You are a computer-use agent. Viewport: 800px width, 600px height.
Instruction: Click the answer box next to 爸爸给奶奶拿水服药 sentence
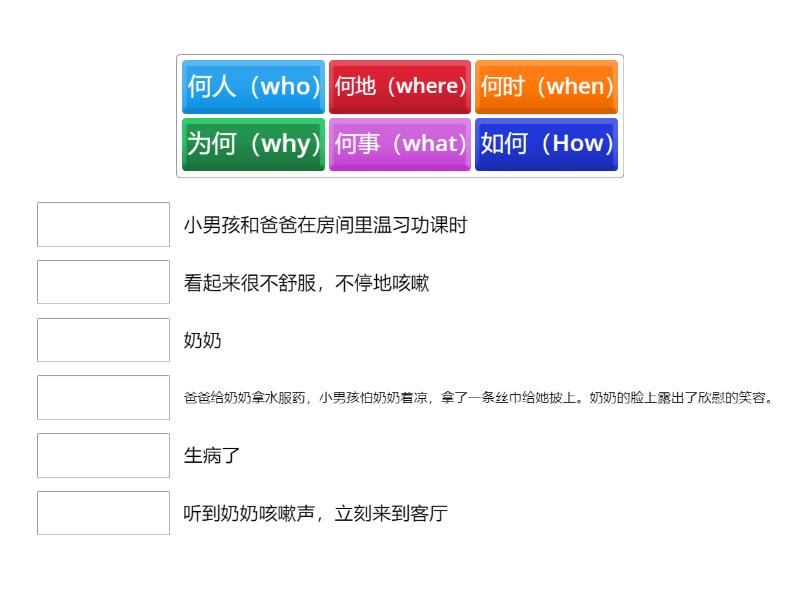pos(102,397)
